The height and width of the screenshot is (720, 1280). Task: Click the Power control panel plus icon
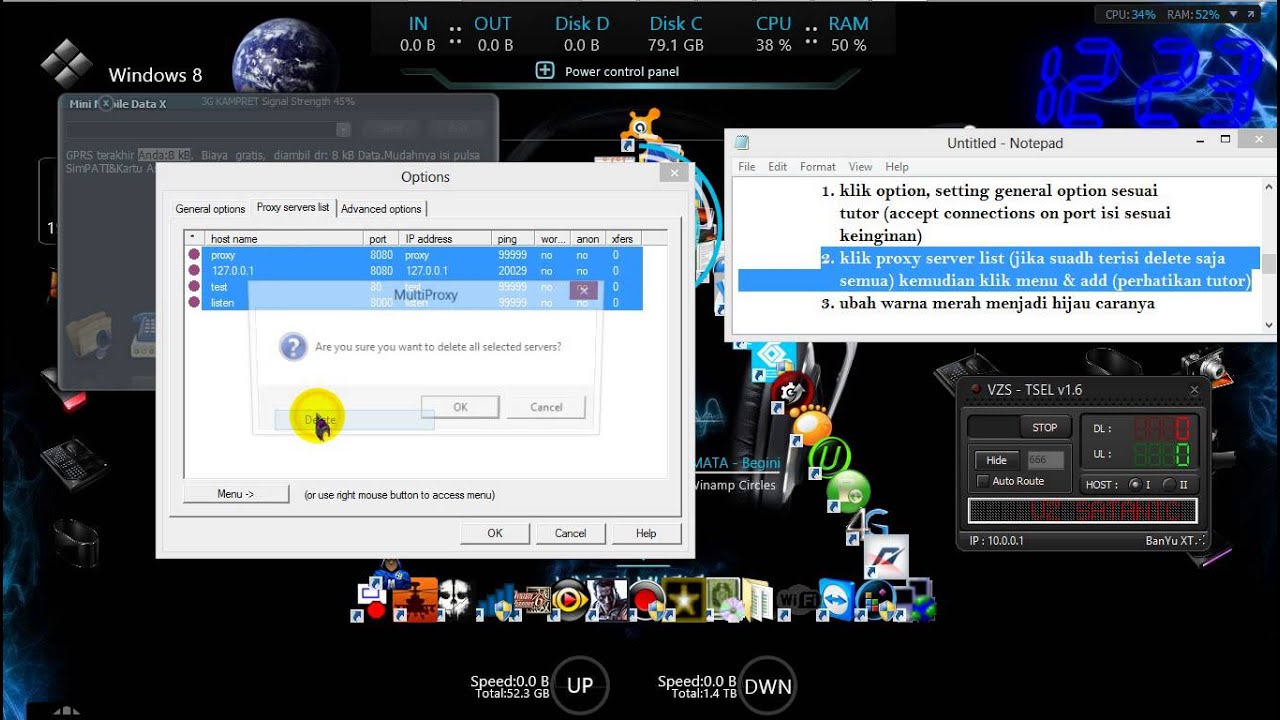point(545,70)
